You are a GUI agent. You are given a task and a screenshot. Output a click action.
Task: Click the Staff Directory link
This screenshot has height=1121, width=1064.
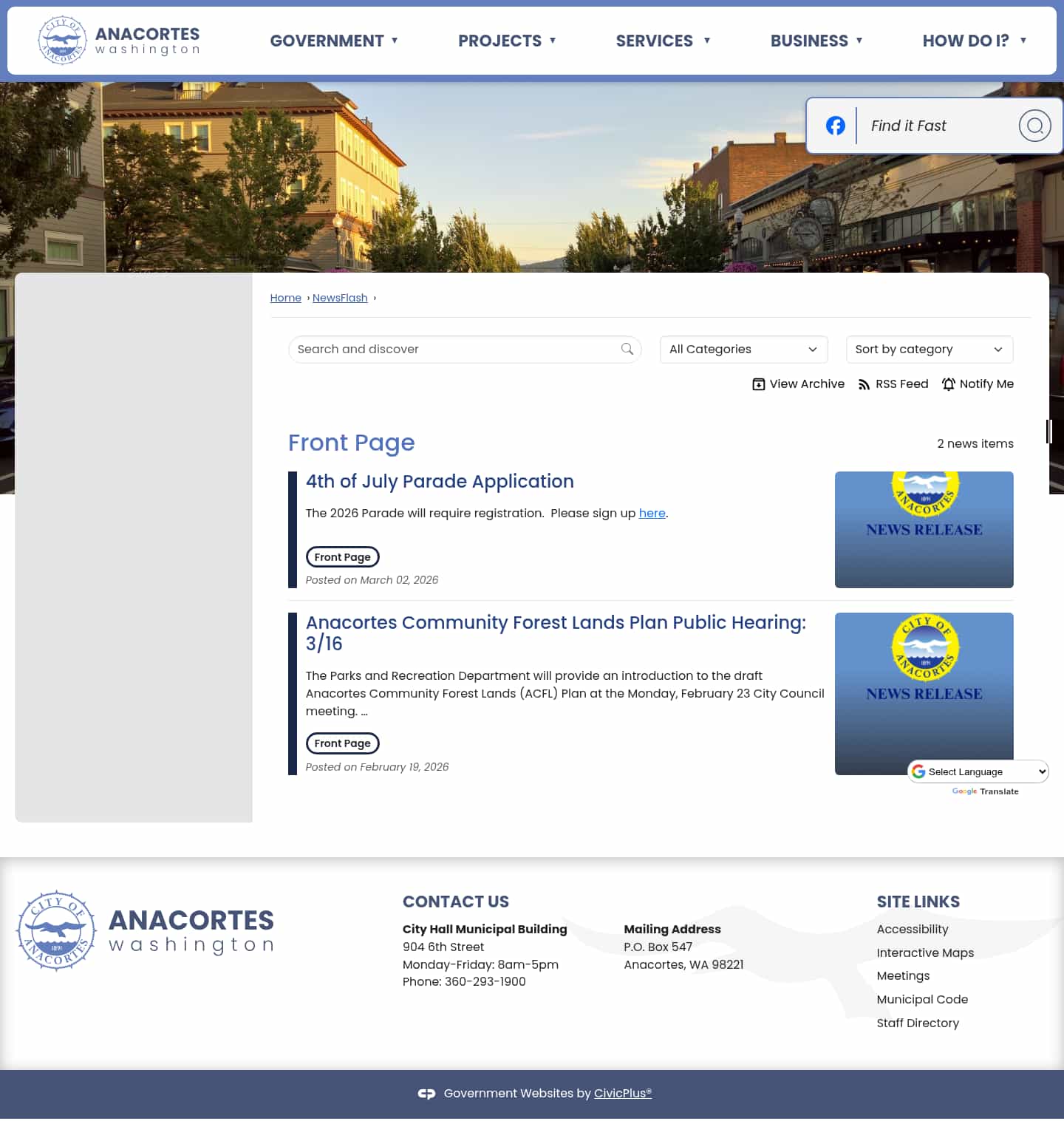(x=918, y=1023)
